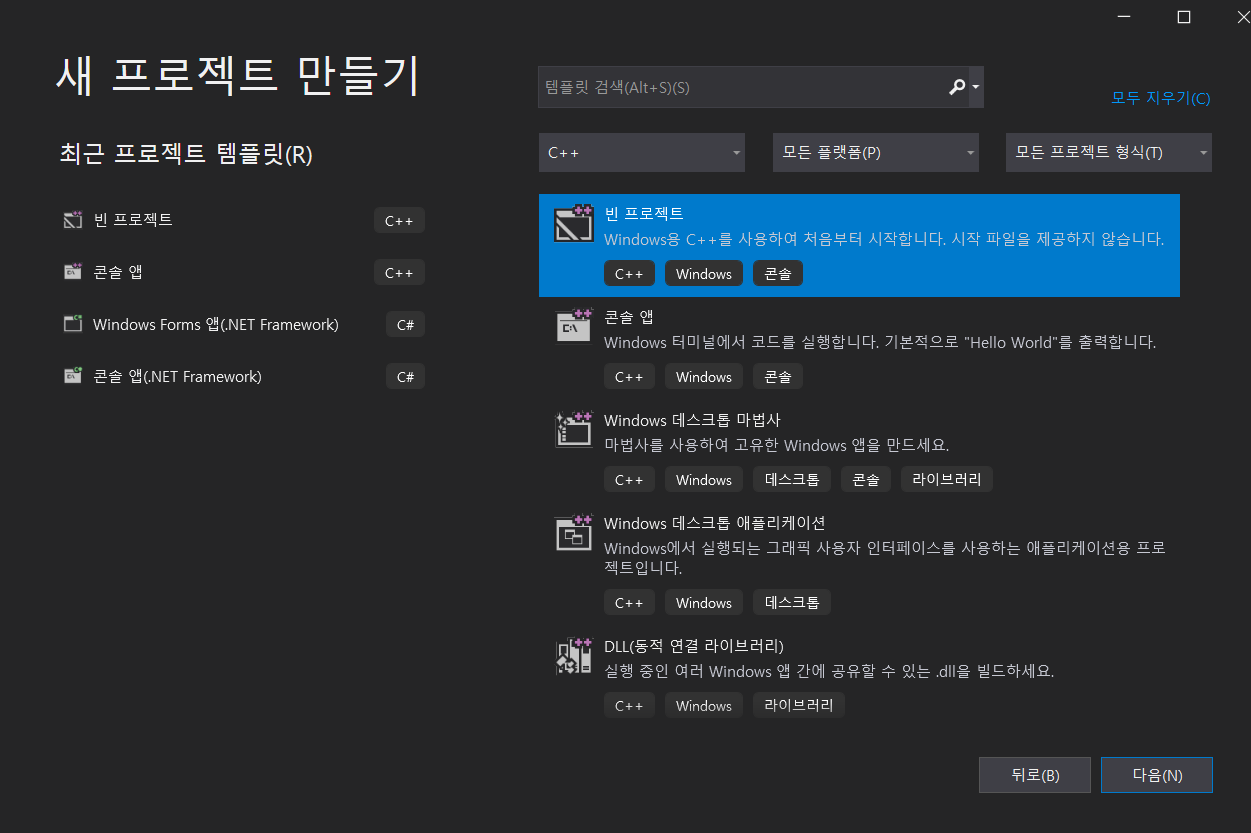Maximize the new project dialog window
The height and width of the screenshot is (833, 1251).
1184,17
